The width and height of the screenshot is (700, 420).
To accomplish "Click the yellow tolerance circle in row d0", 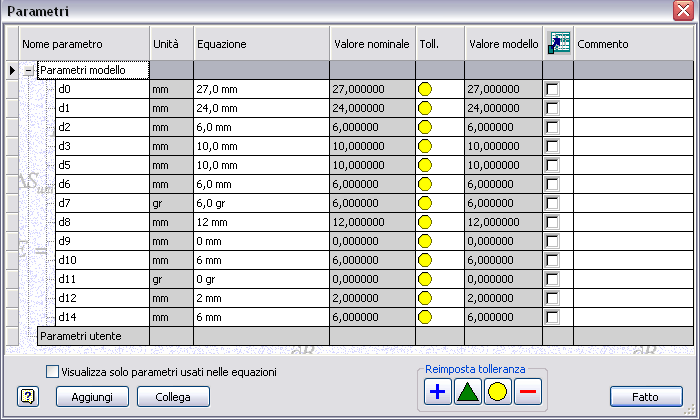I will point(425,89).
